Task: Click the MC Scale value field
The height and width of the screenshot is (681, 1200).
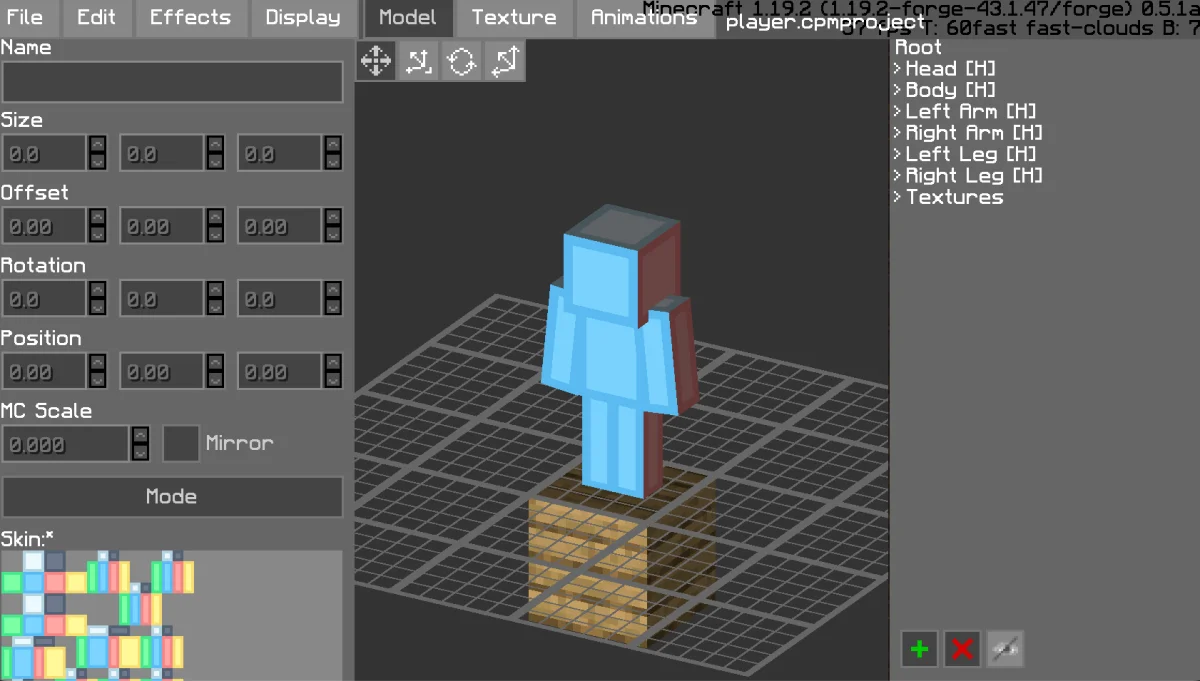Action: tap(66, 444)
